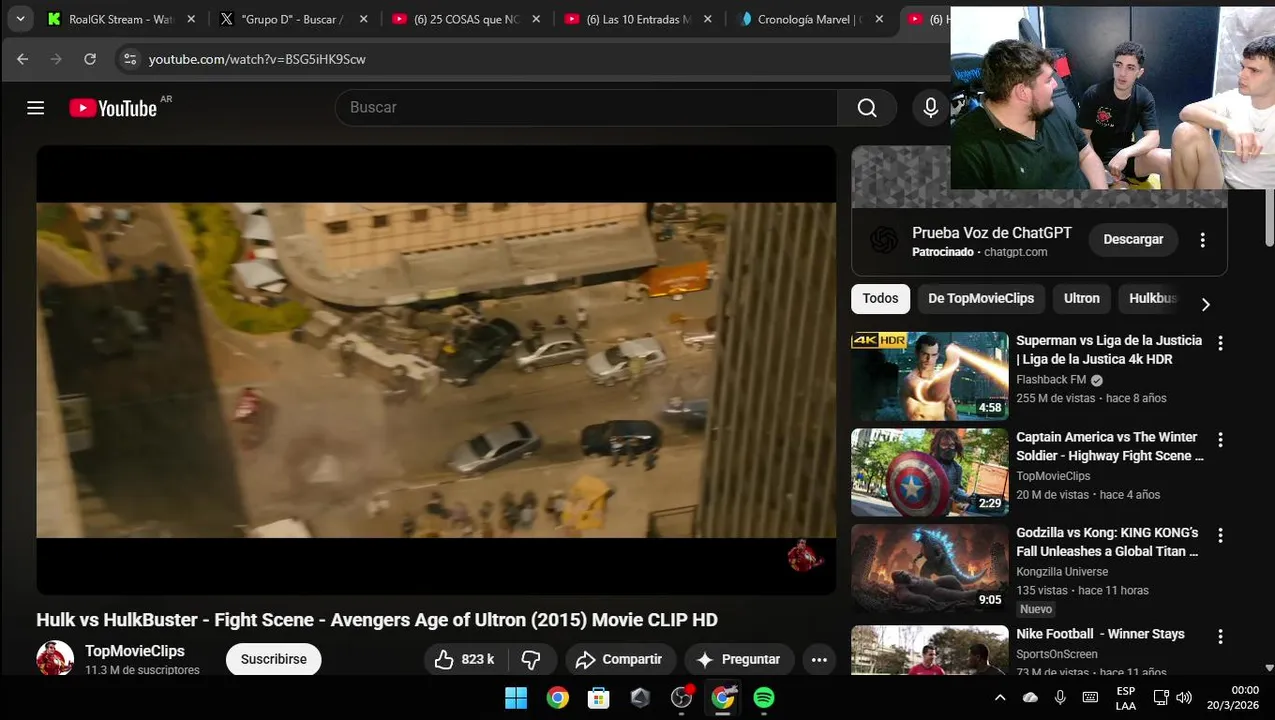
Task: Close the 25 COSAS que NO tab
Action: (x=536, y=19)
